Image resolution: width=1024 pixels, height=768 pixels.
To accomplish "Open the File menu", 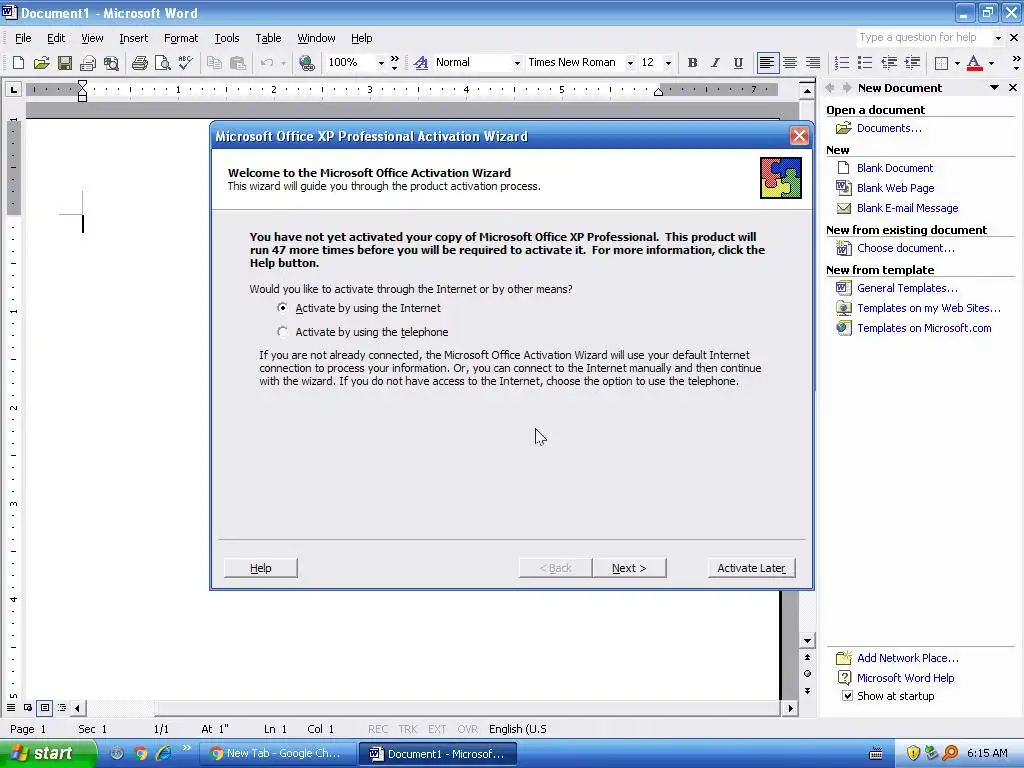I will (x=23, y=38).
